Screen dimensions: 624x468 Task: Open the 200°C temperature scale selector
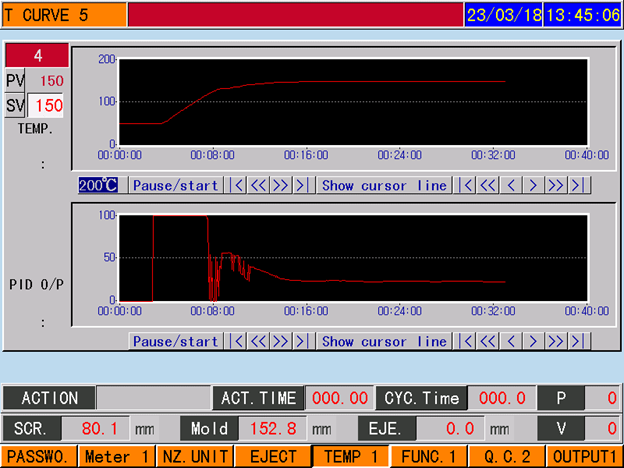click(99, 185)
